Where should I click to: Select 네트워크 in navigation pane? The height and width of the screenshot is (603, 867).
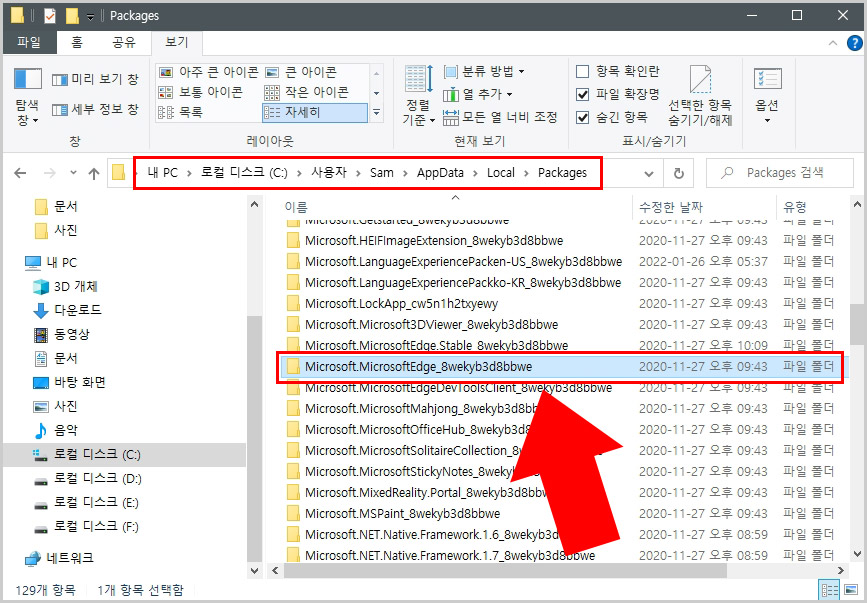tap(60, 558)
